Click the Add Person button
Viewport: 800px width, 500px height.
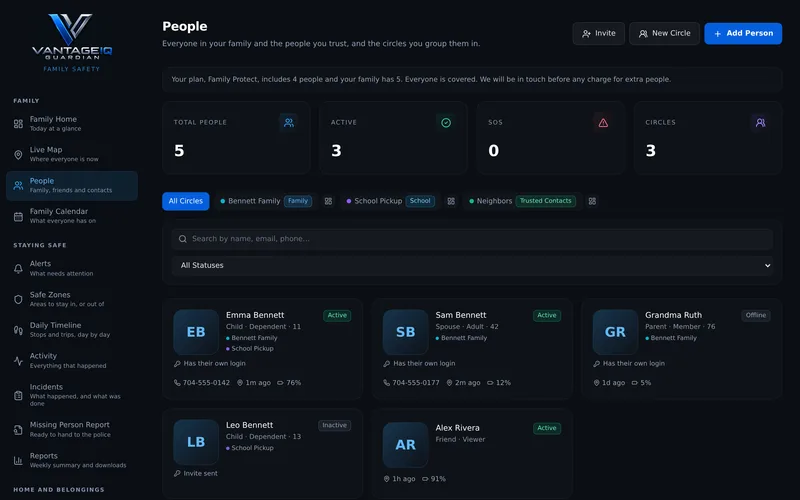(x=743, y=33)
